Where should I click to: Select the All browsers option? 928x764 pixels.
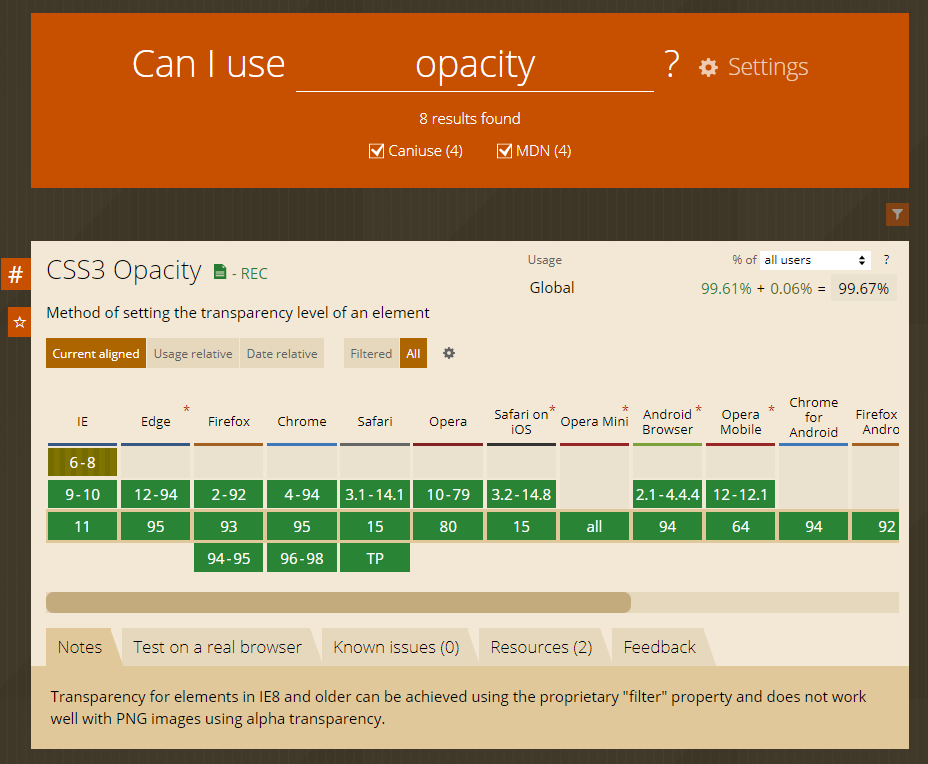point(413,353)
